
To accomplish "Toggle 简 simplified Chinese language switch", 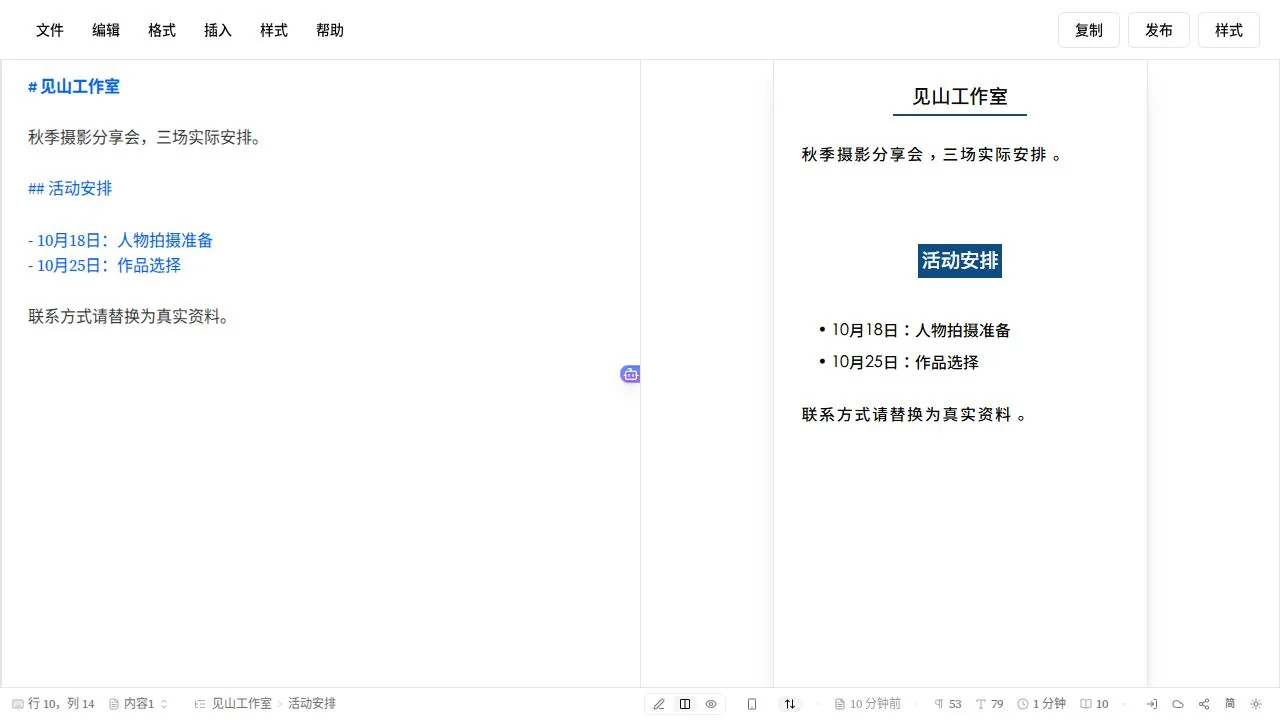I will pyautogui.click(x=1230, y=704).
